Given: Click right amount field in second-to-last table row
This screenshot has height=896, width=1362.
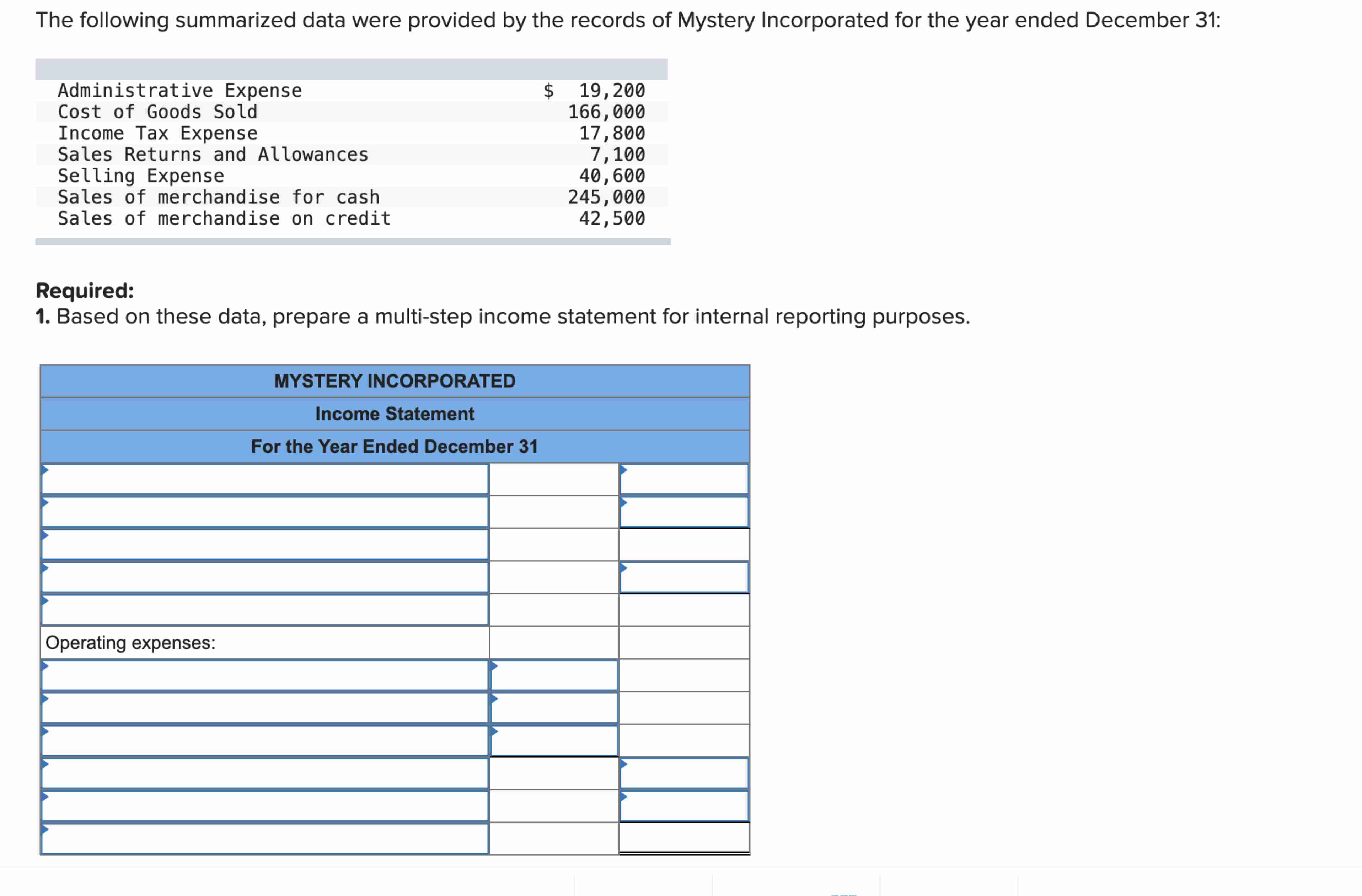Looking at the screenshot, I should pyautogui.click(x=684, y=806).
